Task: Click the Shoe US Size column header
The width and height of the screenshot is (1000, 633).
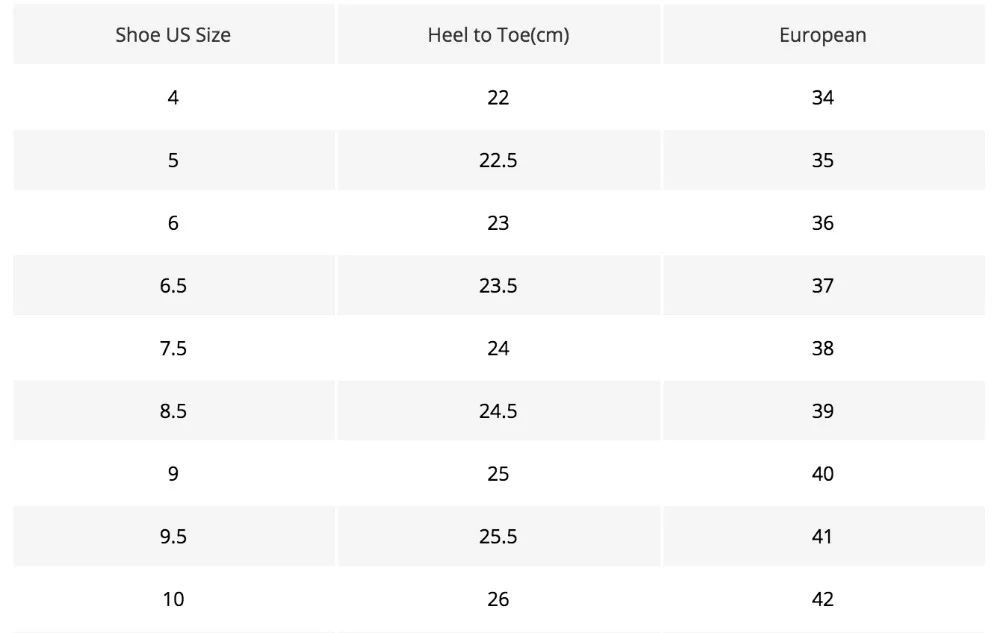Action: point(173,35)
